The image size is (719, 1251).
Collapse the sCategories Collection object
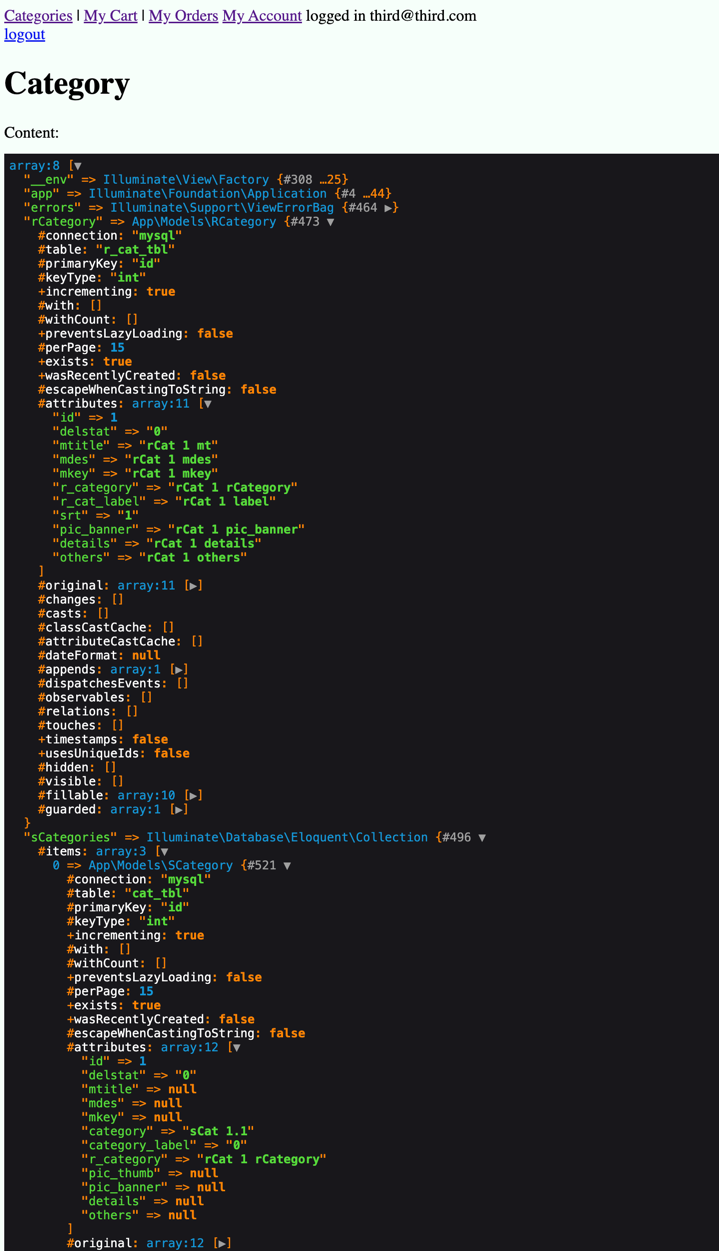pyautogui.click(x=482, y=838)
